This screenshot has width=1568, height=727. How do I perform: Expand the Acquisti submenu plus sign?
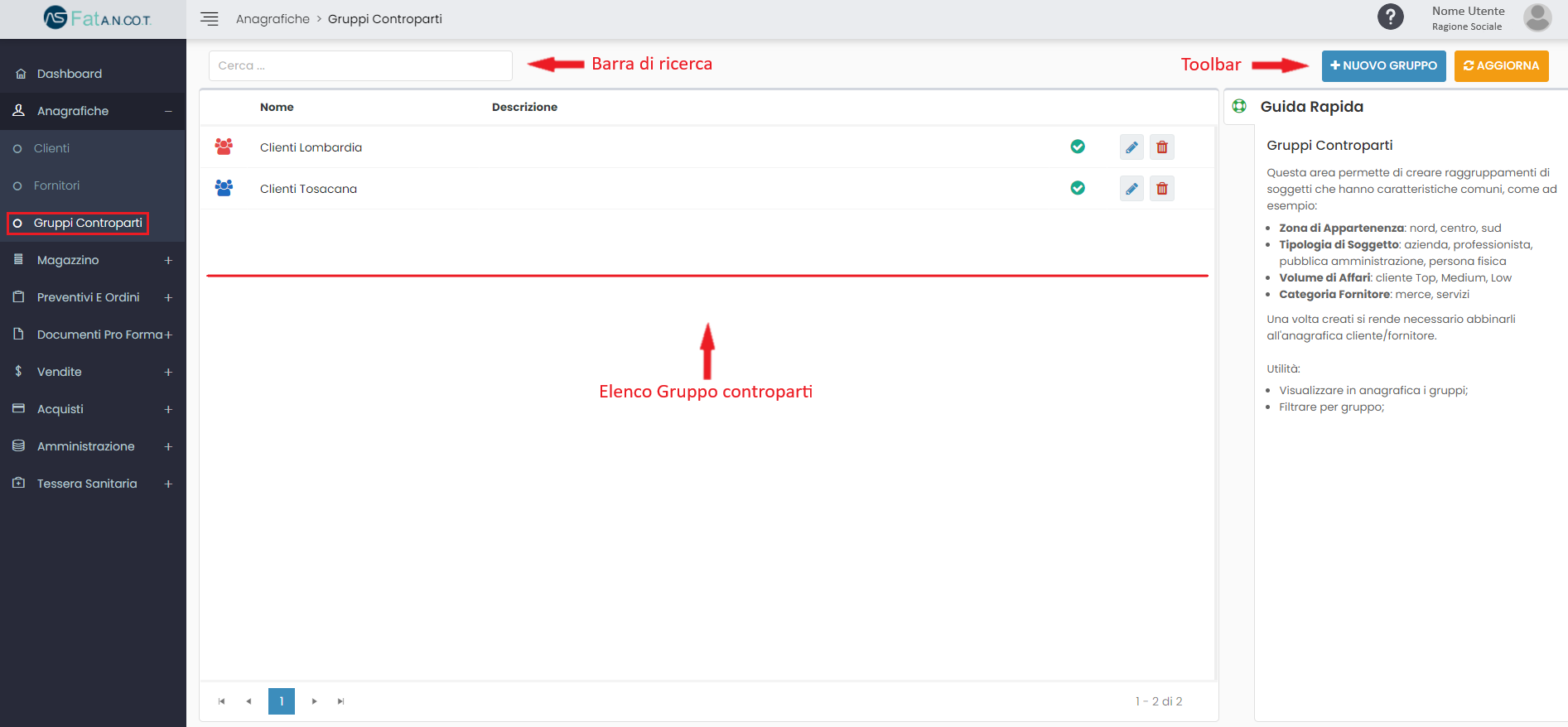(x=168, y=409)
